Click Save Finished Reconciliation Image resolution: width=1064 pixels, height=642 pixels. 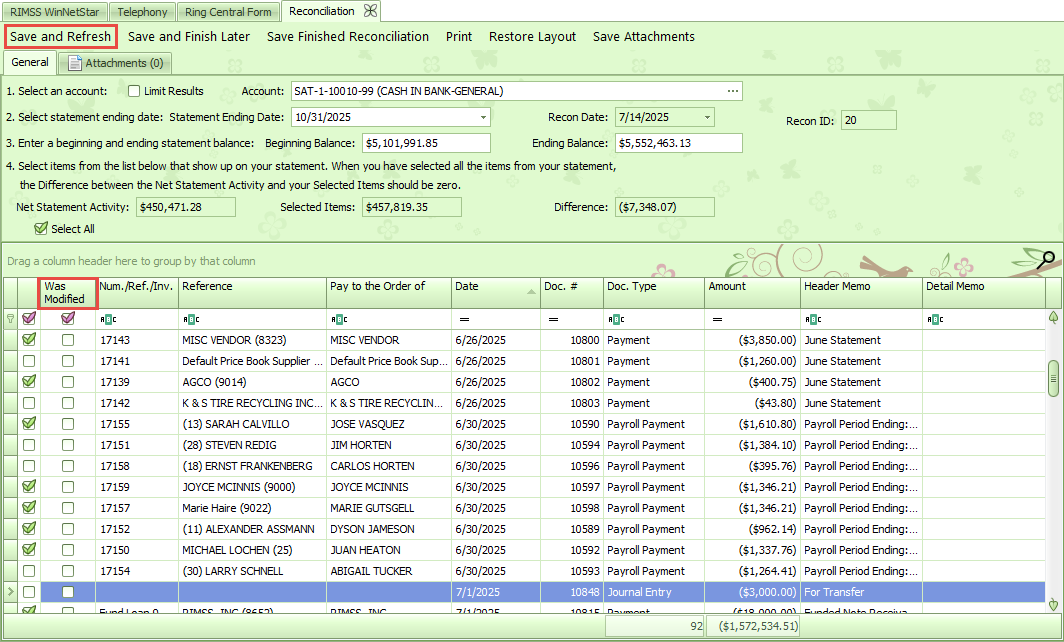pyautogui.click(x=347, y=37)
